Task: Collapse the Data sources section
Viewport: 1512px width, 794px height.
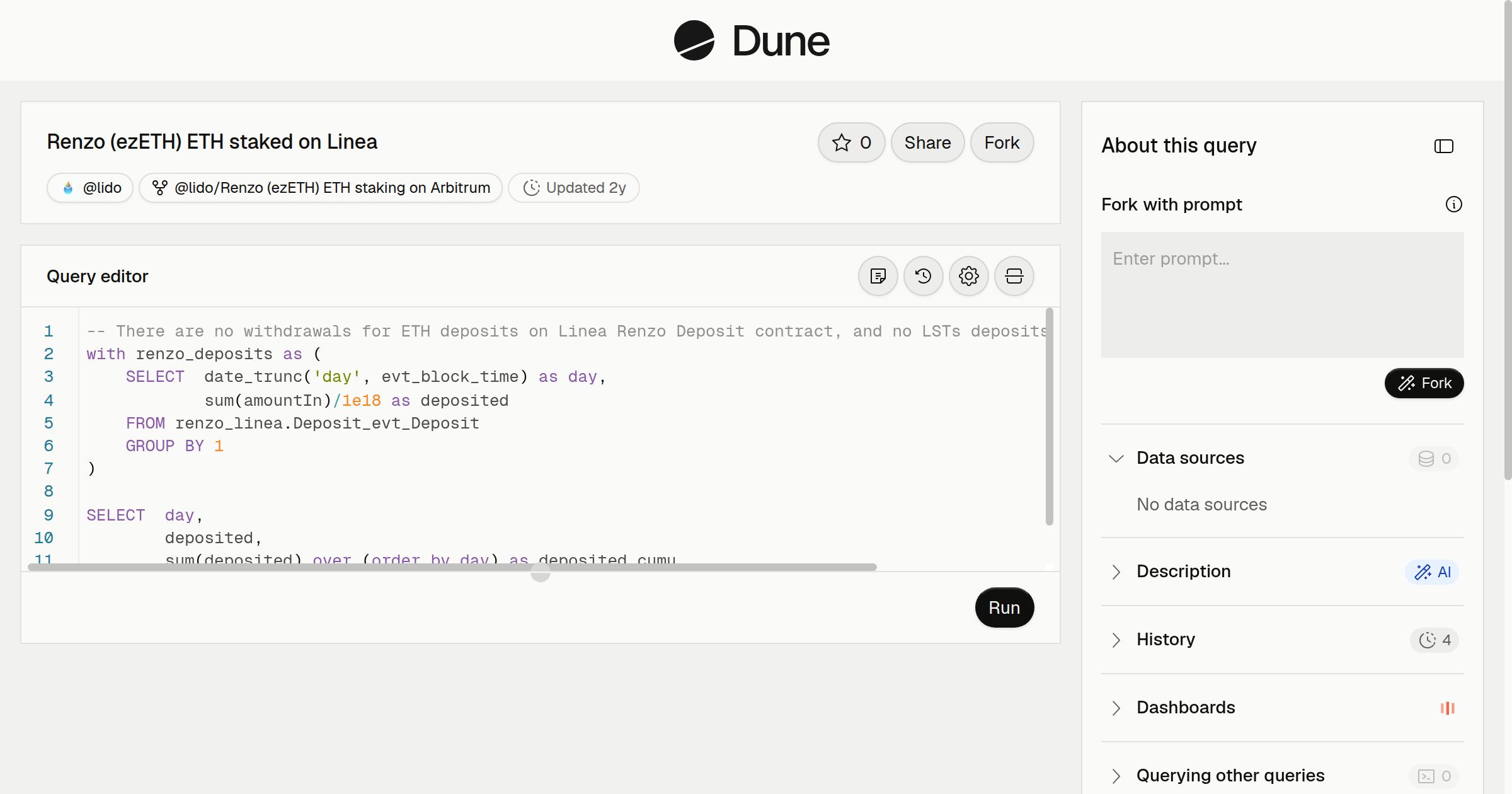Action: pos(1116,458)
